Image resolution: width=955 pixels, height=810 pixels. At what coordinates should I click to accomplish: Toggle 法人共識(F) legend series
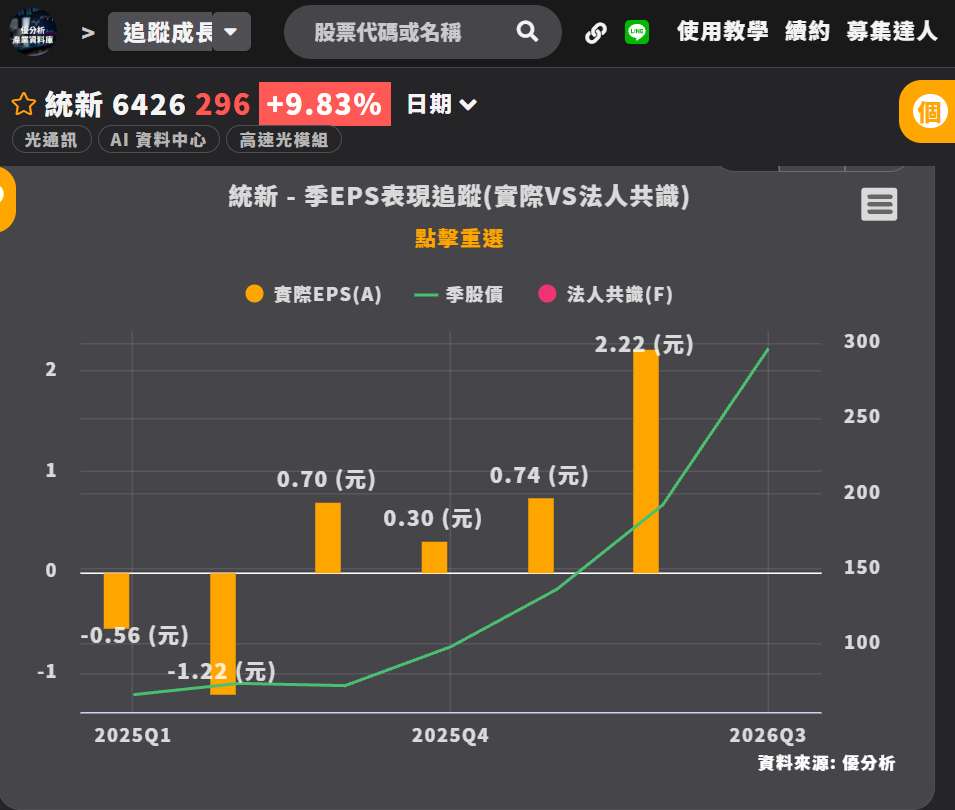coord(606,294)
